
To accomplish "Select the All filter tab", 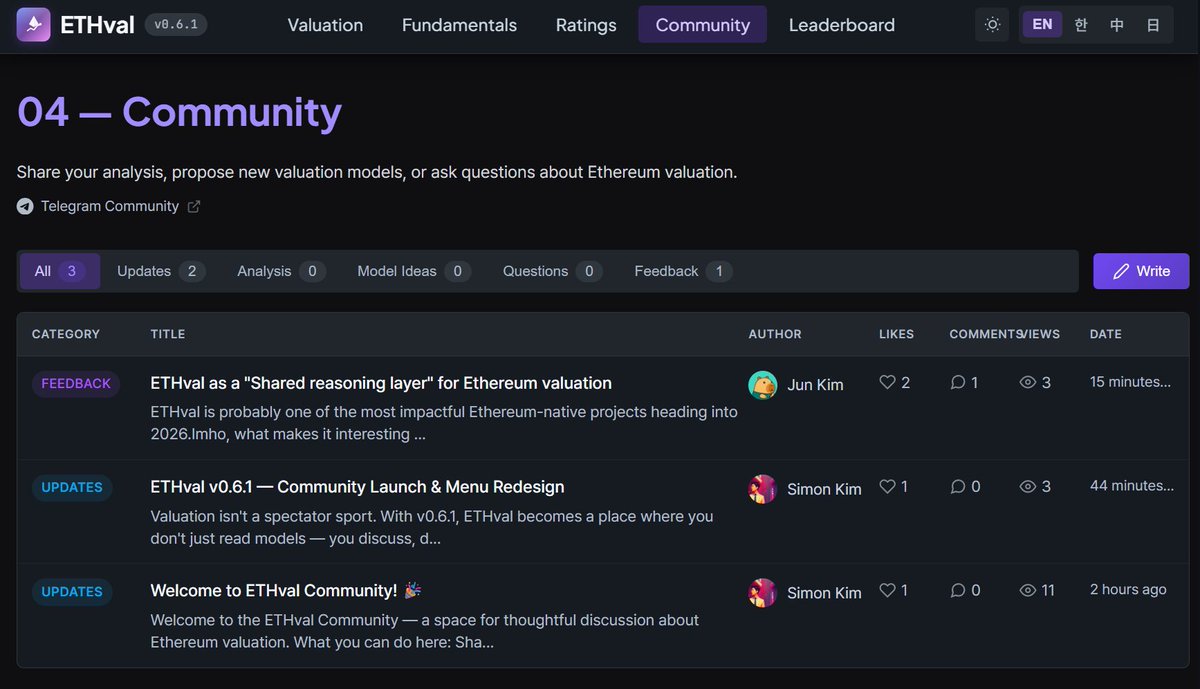I will [x=60, y=271].
